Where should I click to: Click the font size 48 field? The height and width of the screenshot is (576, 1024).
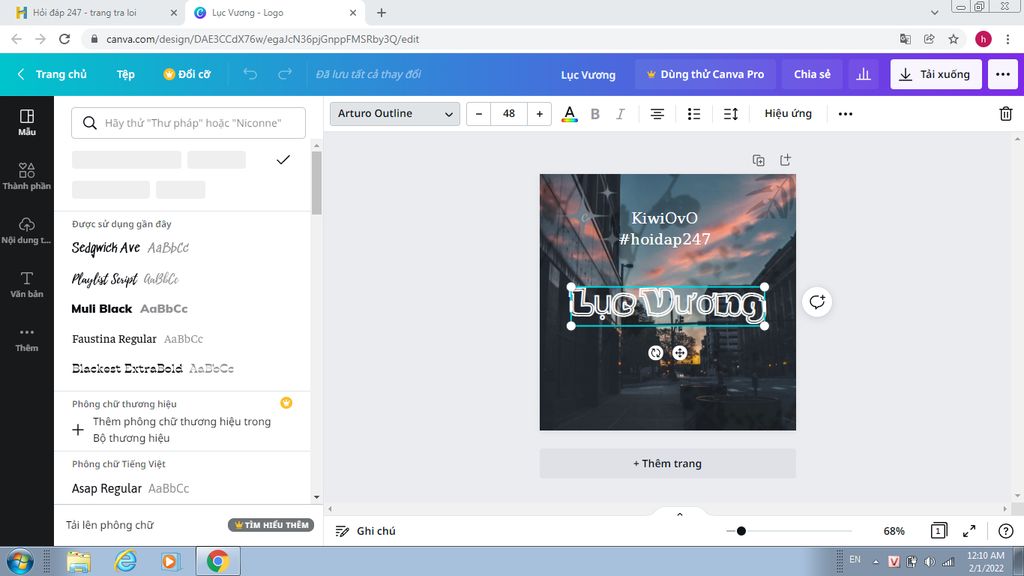pos(509,114)
